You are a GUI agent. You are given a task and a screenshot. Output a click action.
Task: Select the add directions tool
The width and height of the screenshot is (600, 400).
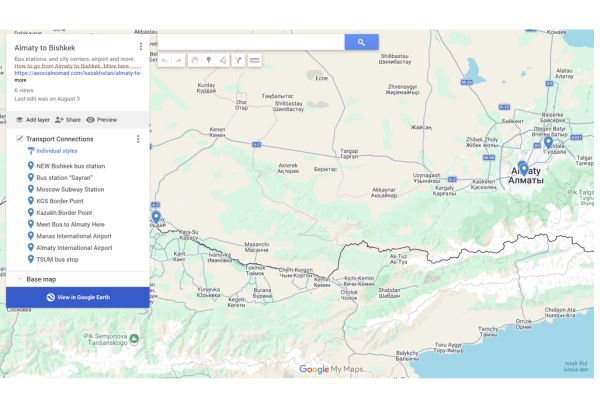pos(238,60)
